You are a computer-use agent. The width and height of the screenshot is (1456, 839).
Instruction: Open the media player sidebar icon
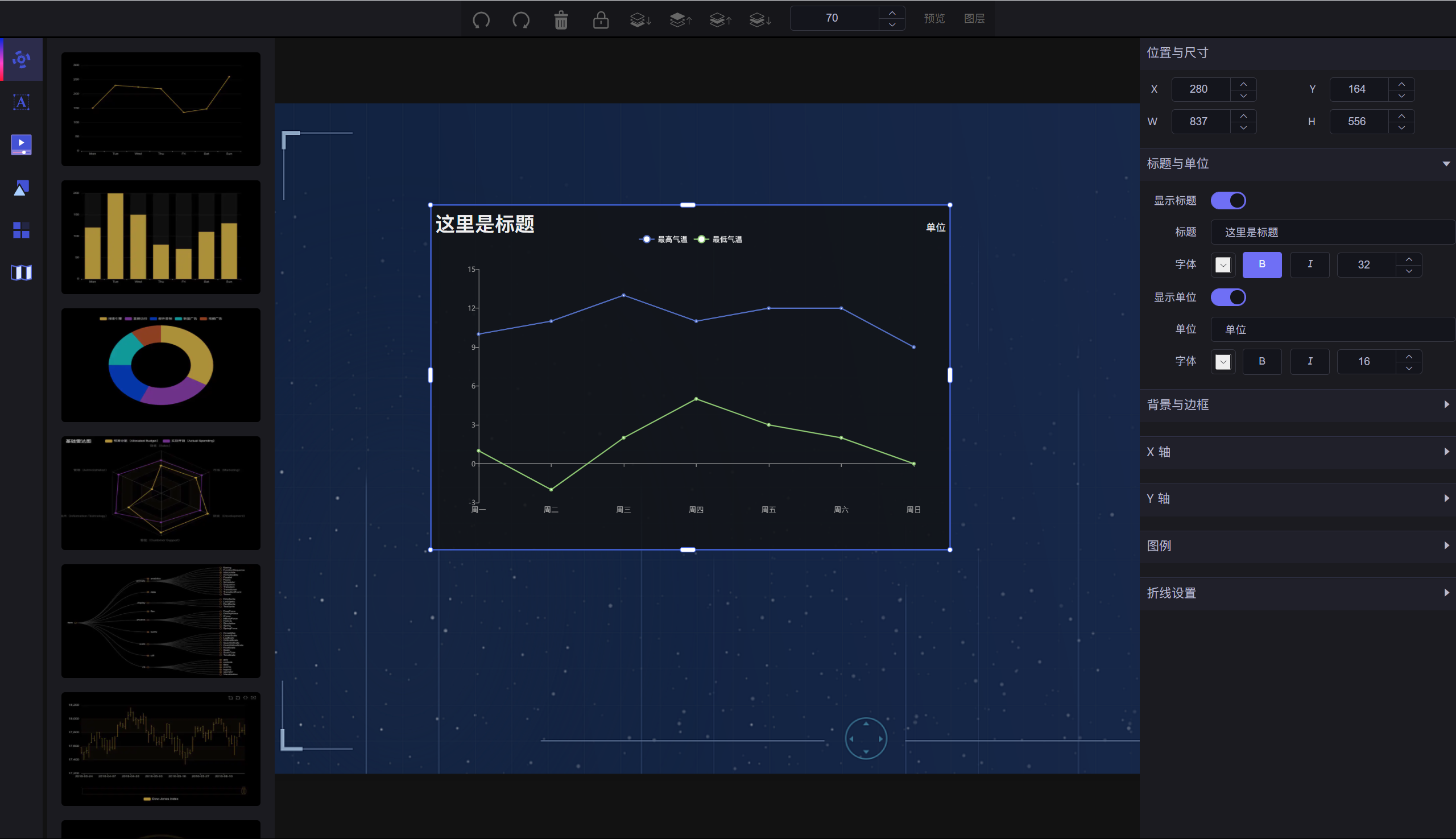click(x=21, y=144)
